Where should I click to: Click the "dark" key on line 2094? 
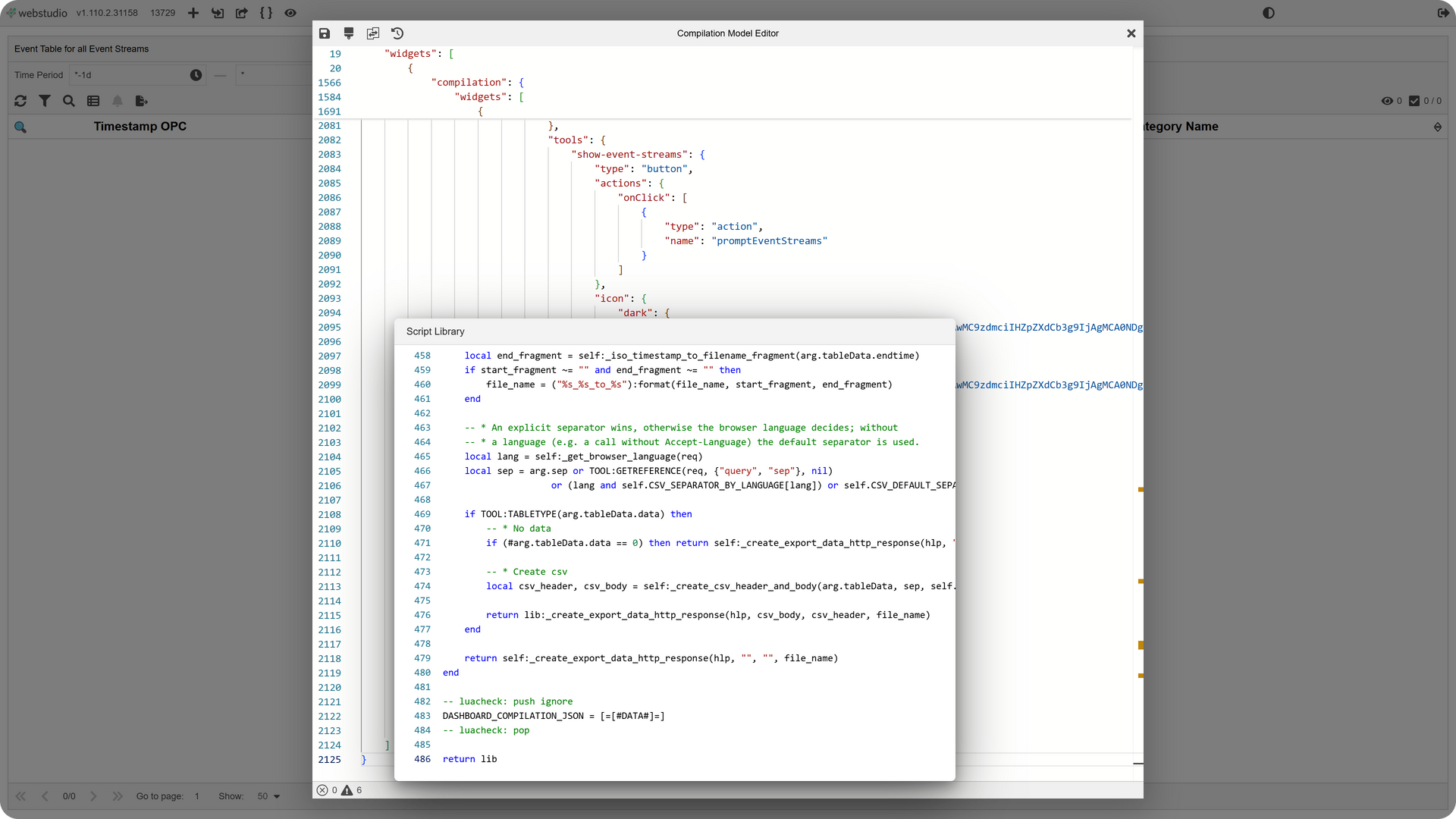point(635,313)
